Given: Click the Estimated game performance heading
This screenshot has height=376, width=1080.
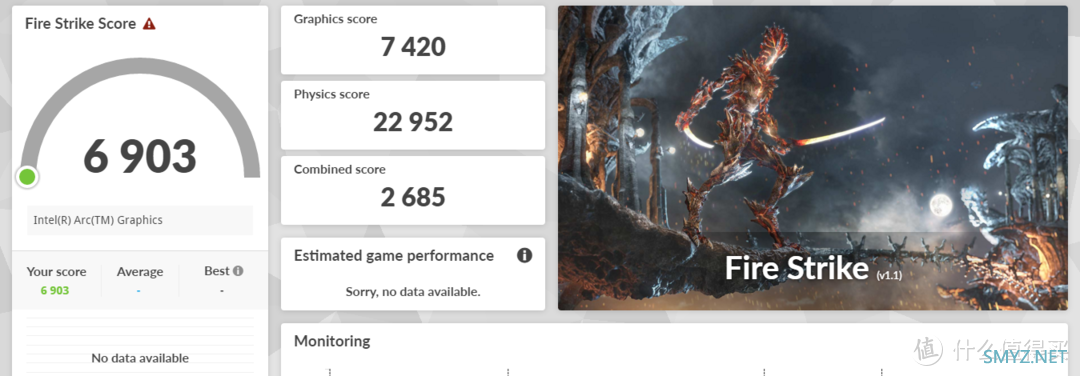Looking at the screenshot, I should (394, 255).
